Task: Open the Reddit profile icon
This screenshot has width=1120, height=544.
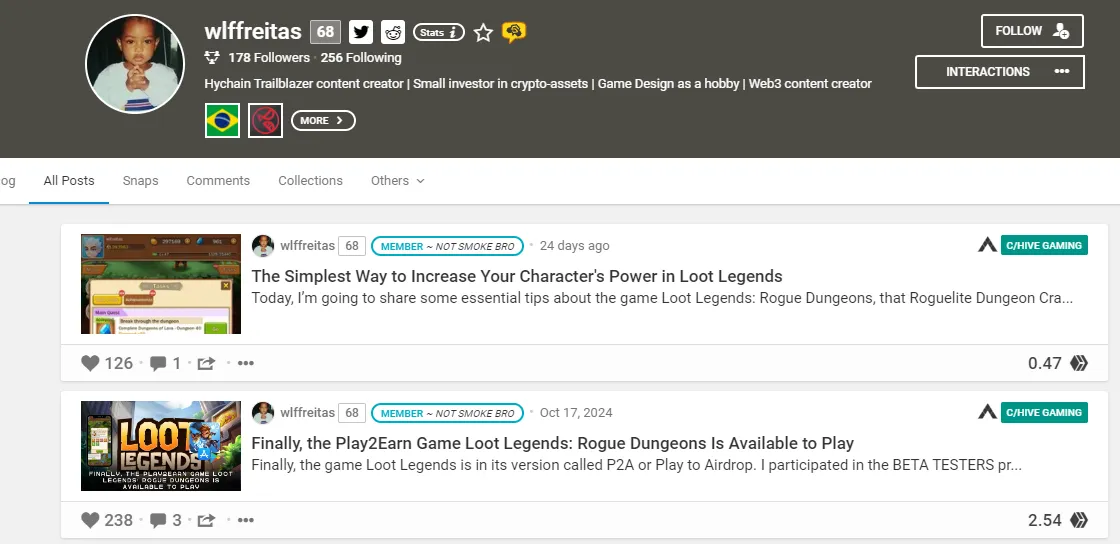Action: coord(393,31)
